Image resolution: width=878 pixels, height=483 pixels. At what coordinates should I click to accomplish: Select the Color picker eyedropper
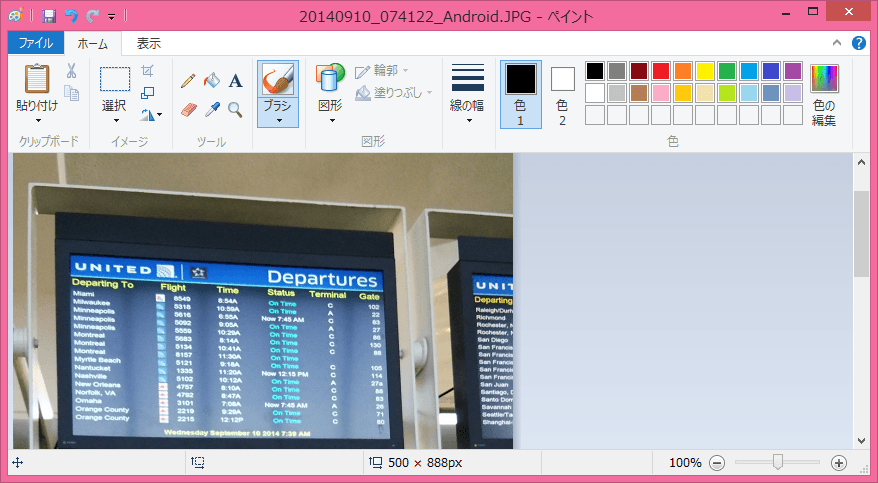[212, 110]
